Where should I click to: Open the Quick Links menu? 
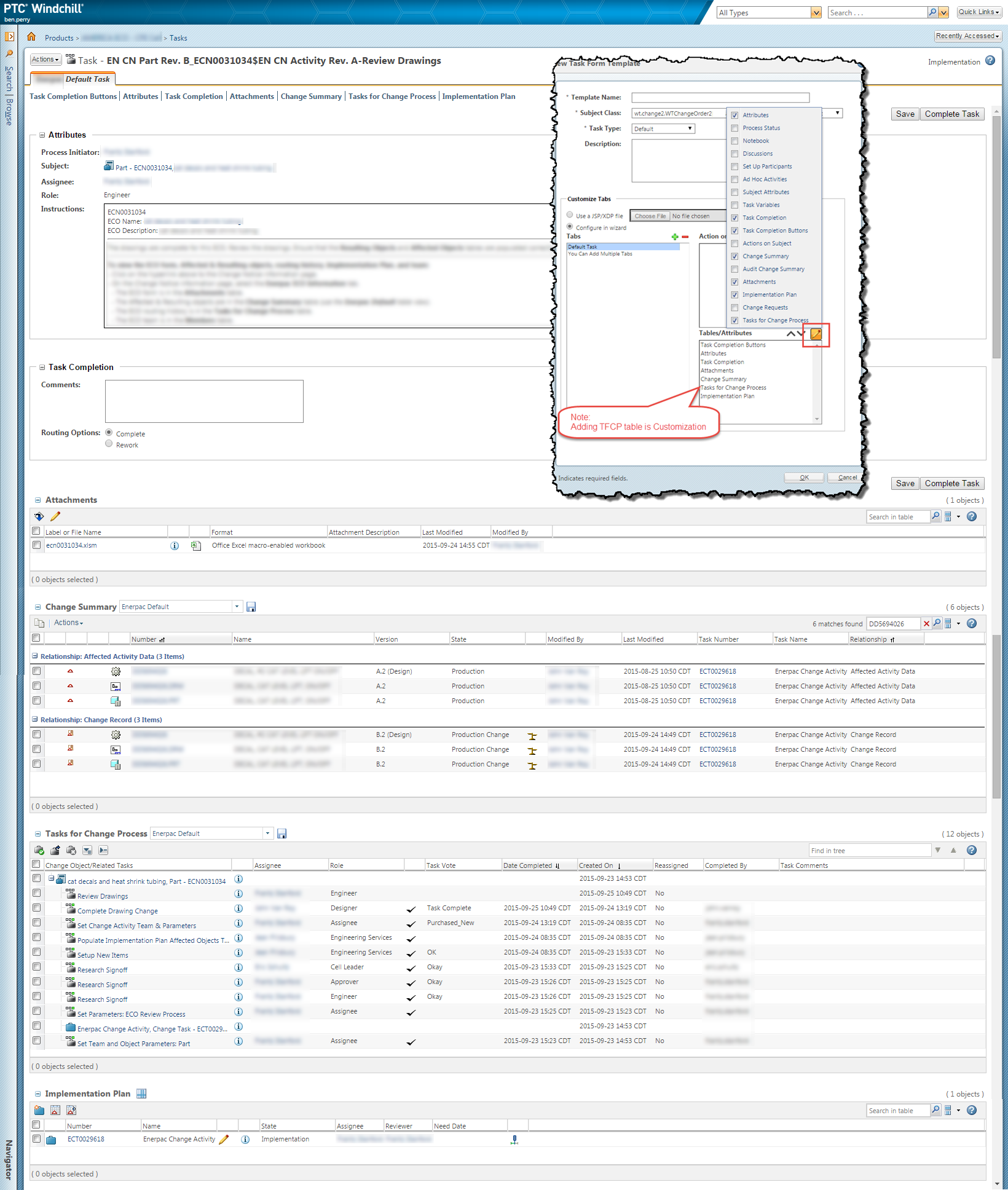[978, 12]
